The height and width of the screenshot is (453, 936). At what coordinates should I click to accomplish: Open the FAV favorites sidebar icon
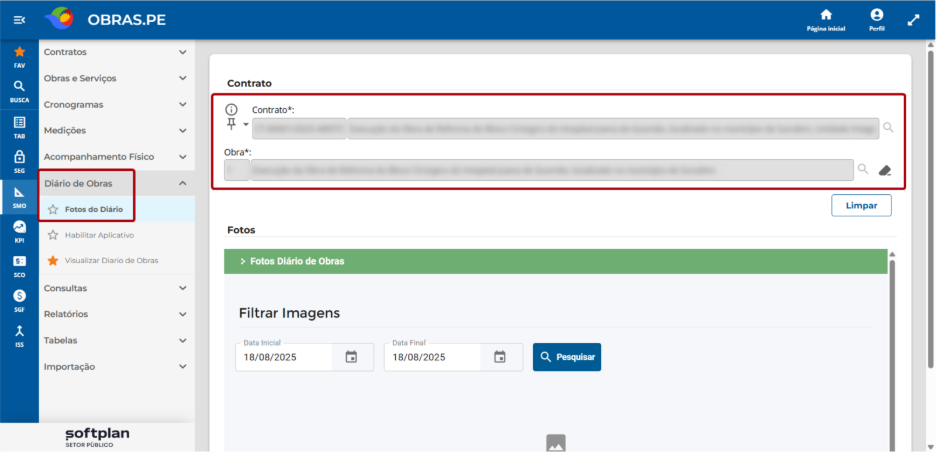click(x=19, y=57)
